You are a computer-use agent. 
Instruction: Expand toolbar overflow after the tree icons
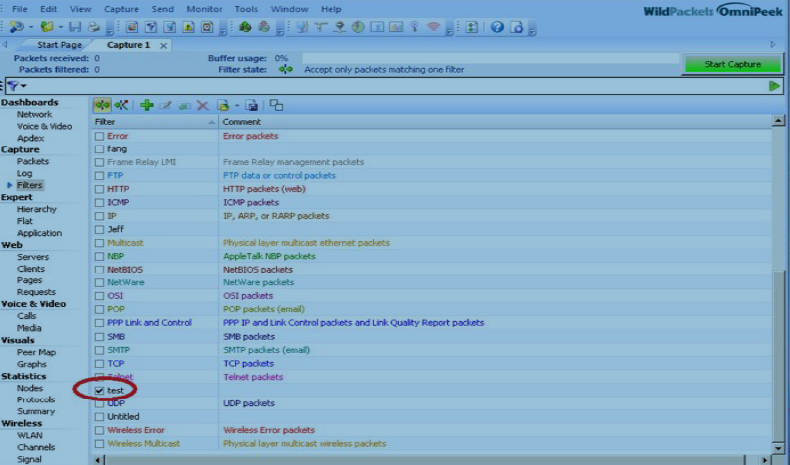tap(279, 31)
